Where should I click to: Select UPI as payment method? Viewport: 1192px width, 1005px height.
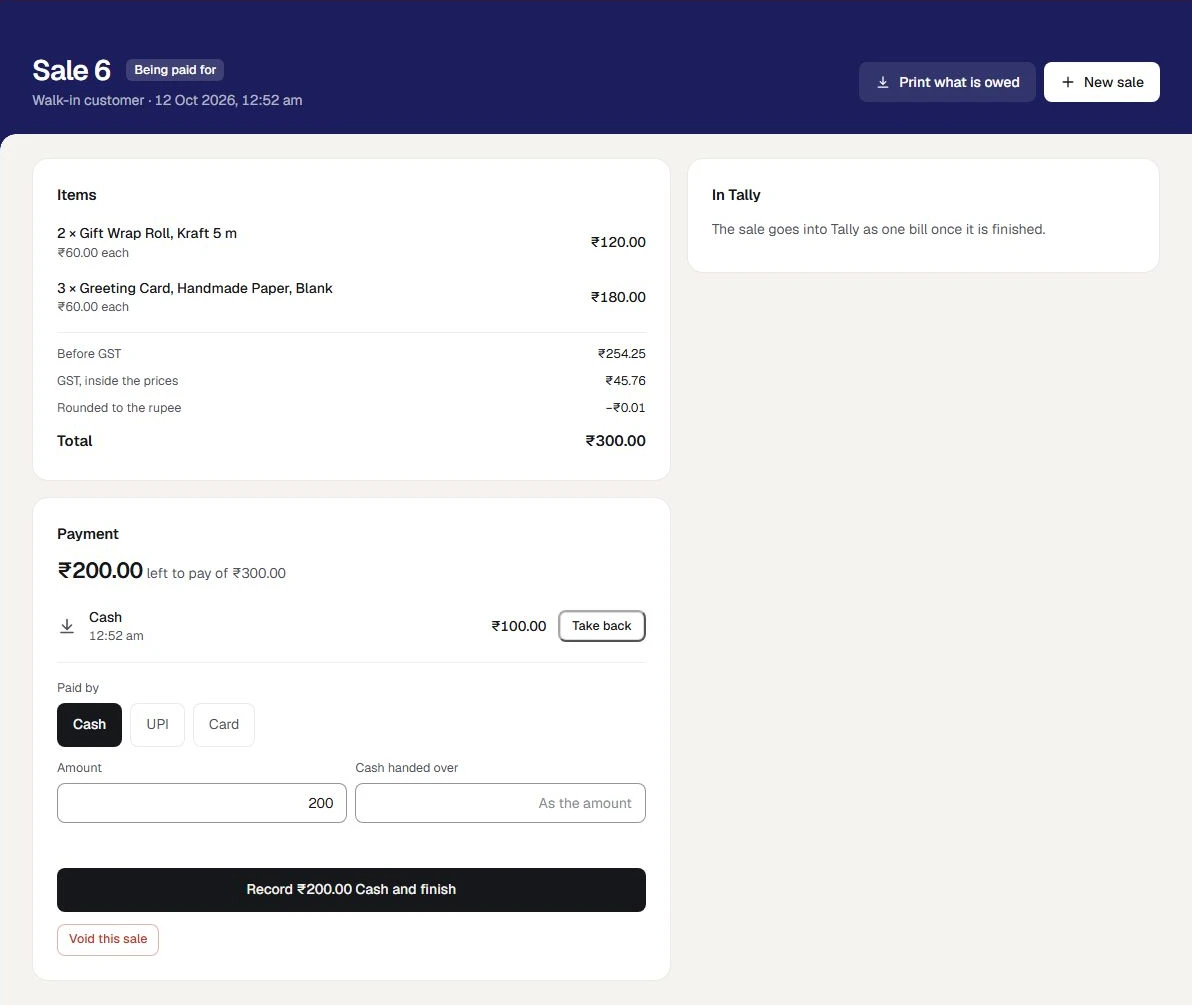pos(157,724)
